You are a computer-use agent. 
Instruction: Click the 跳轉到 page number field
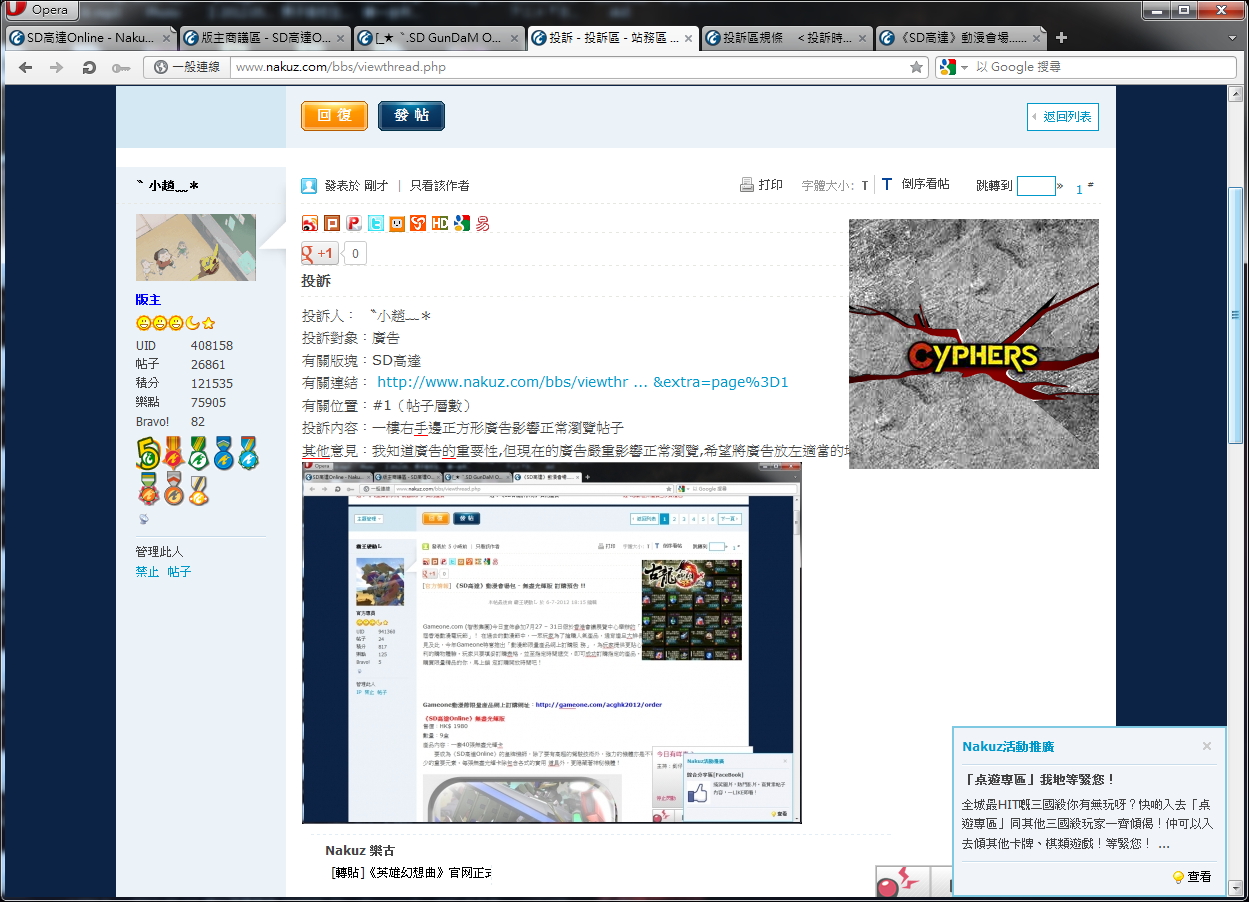(1036, 186)
